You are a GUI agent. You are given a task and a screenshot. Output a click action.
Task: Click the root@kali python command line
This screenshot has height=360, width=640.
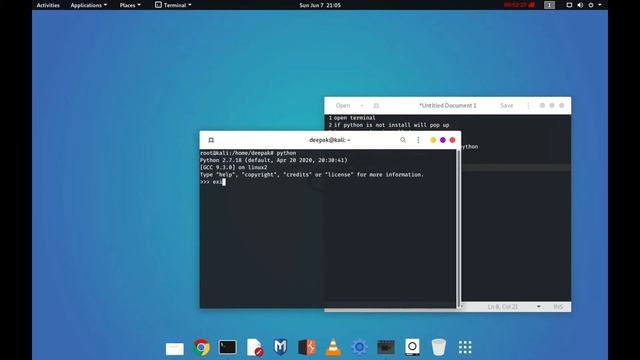tap(248, 153)
